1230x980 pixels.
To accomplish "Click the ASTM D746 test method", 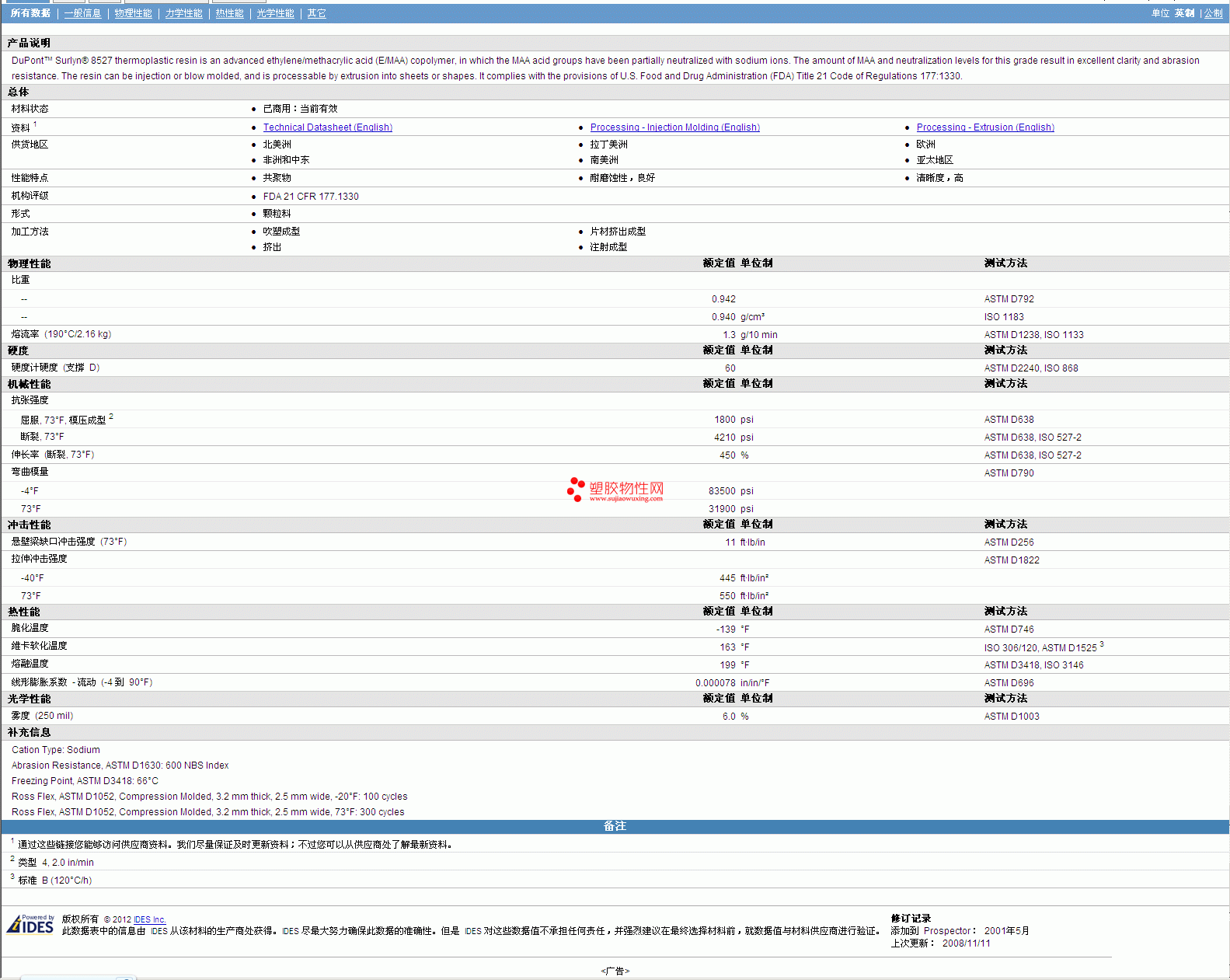I will [1009, 630].
